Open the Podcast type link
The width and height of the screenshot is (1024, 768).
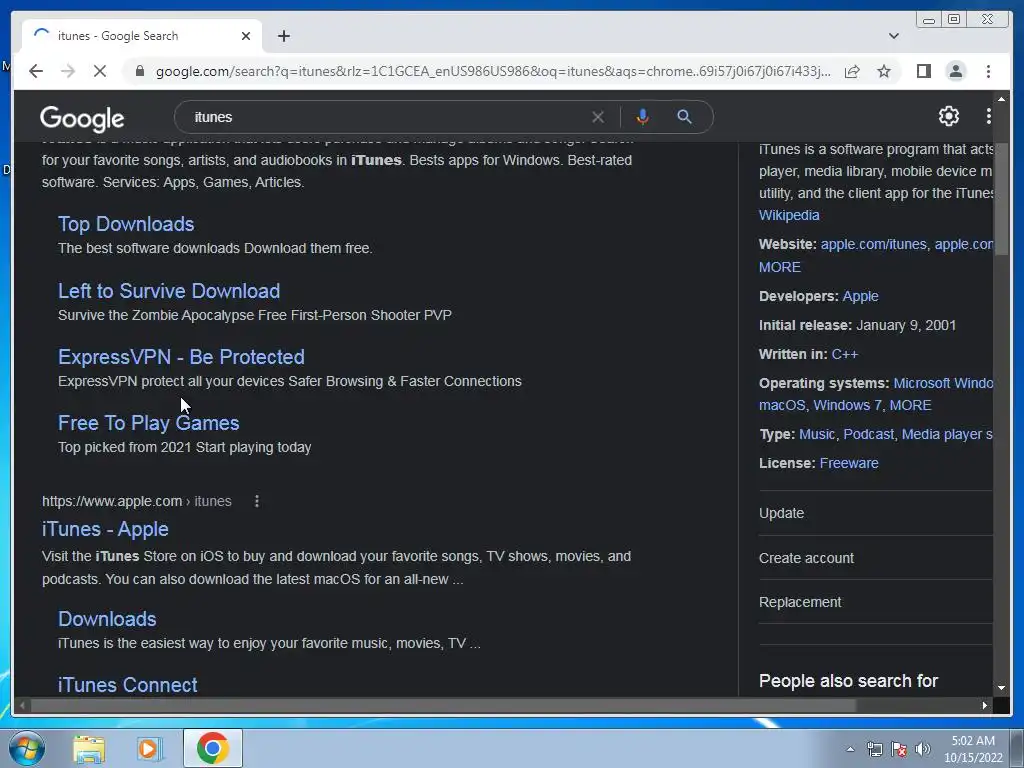tap(869, 434)
